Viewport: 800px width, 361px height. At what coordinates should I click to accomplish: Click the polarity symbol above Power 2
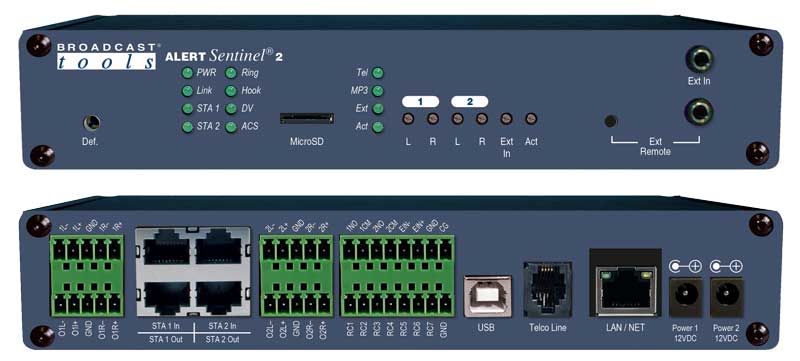727,266
